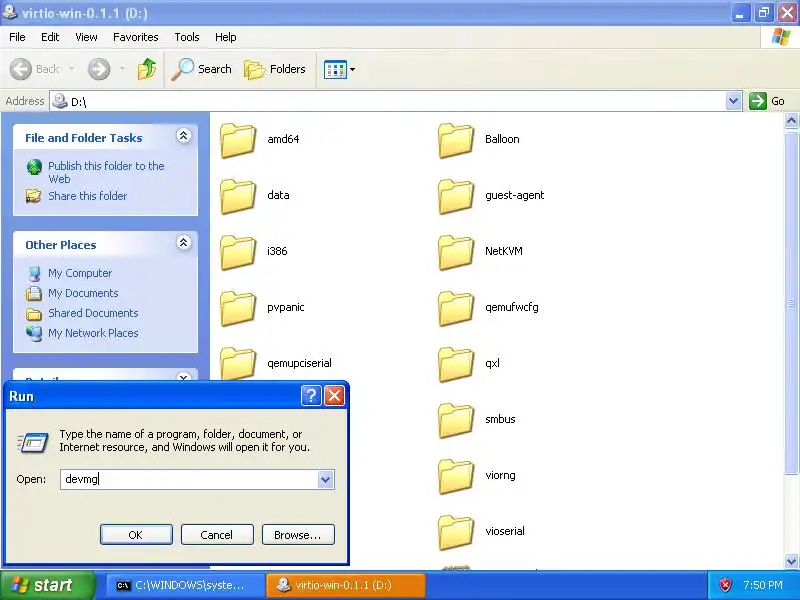Click the Go button
Image resolution: width=800 pixels, height=600 pixels.
(766, 101)
